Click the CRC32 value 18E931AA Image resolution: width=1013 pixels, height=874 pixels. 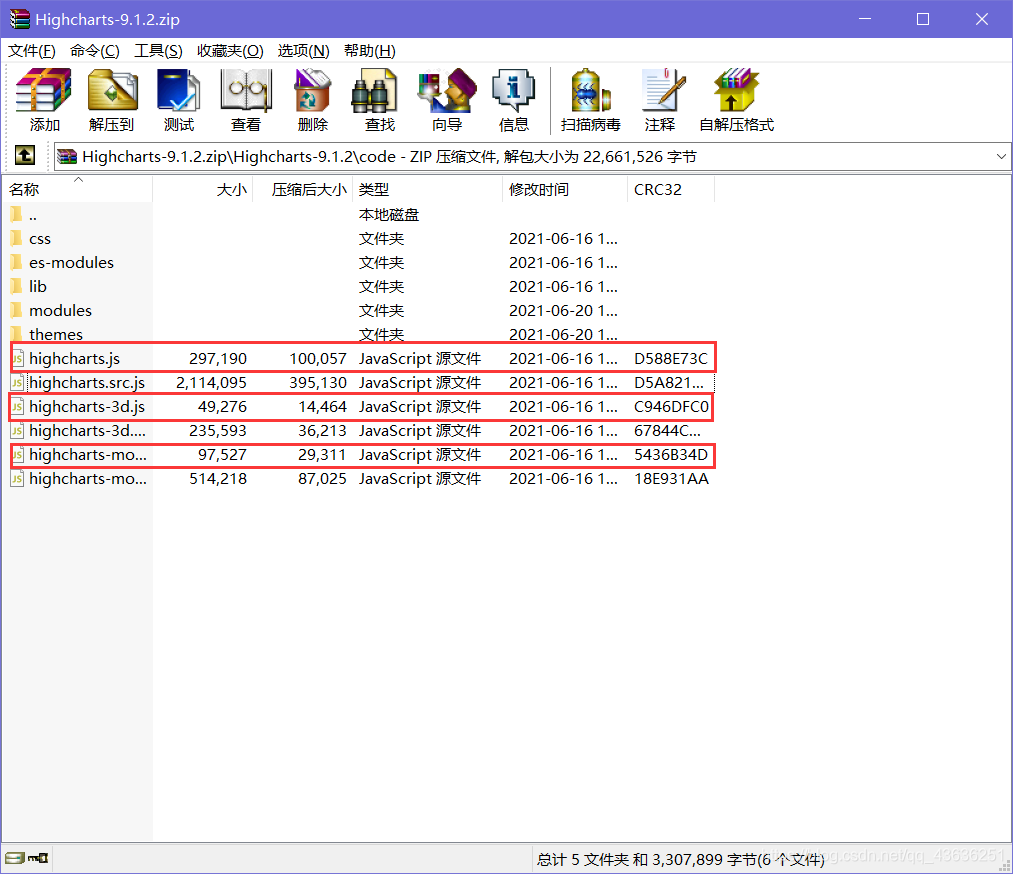pos(671,479)
